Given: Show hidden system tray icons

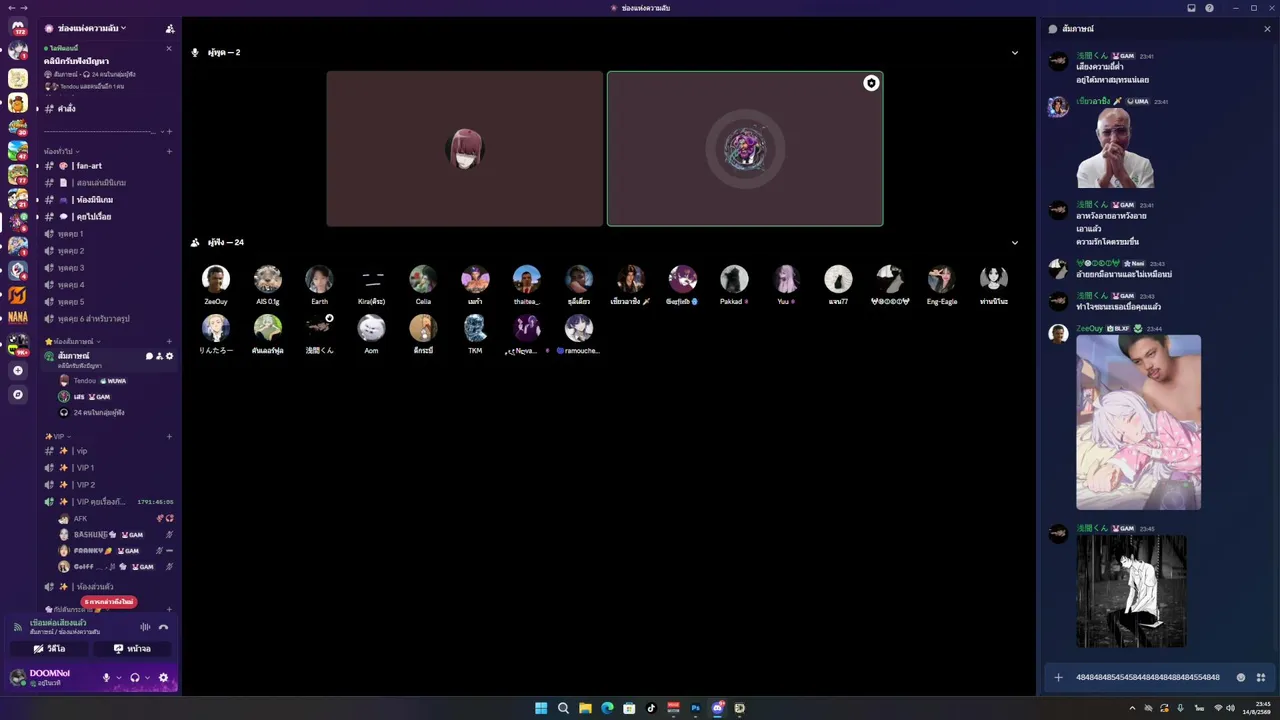Looking at the screenshot, I should (1132, 708).
